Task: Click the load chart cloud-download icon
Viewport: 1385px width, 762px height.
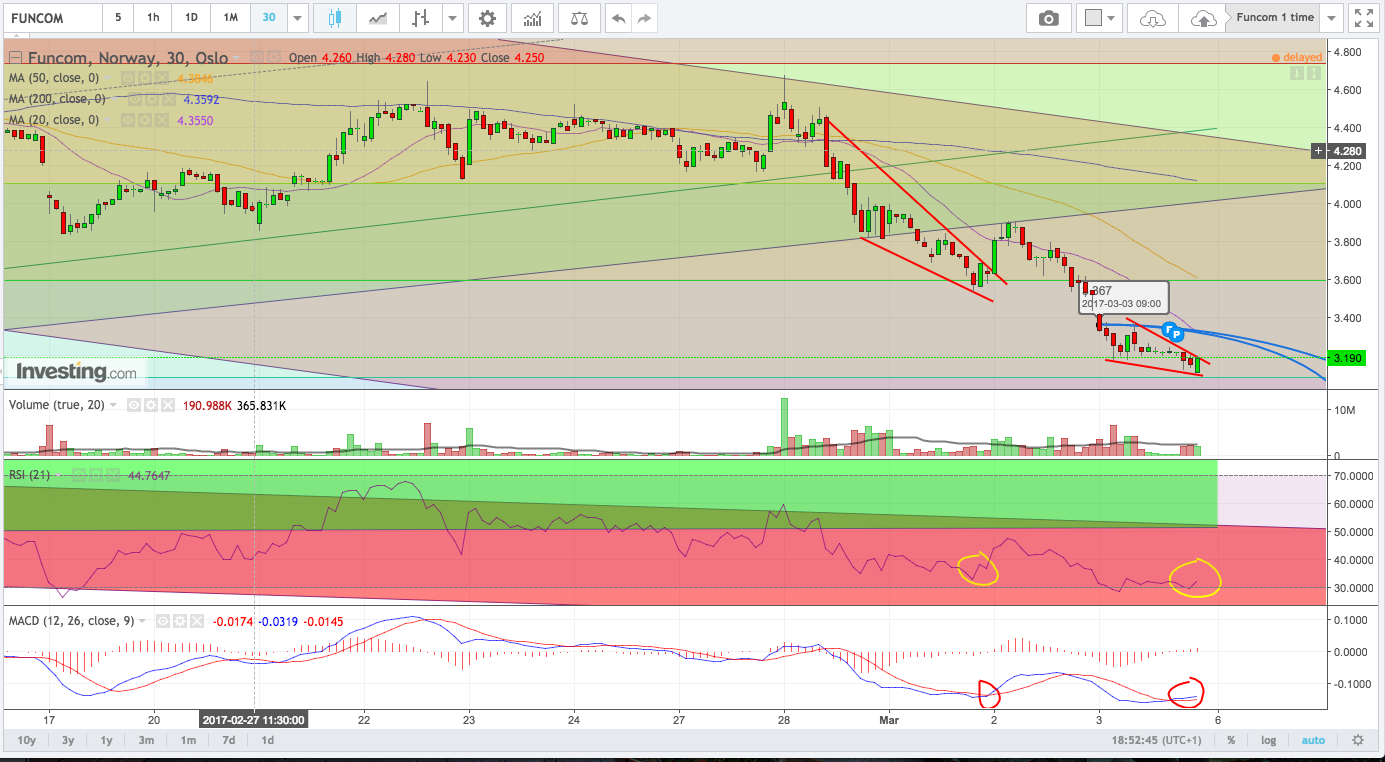Action: click(x=1153, y=18)
